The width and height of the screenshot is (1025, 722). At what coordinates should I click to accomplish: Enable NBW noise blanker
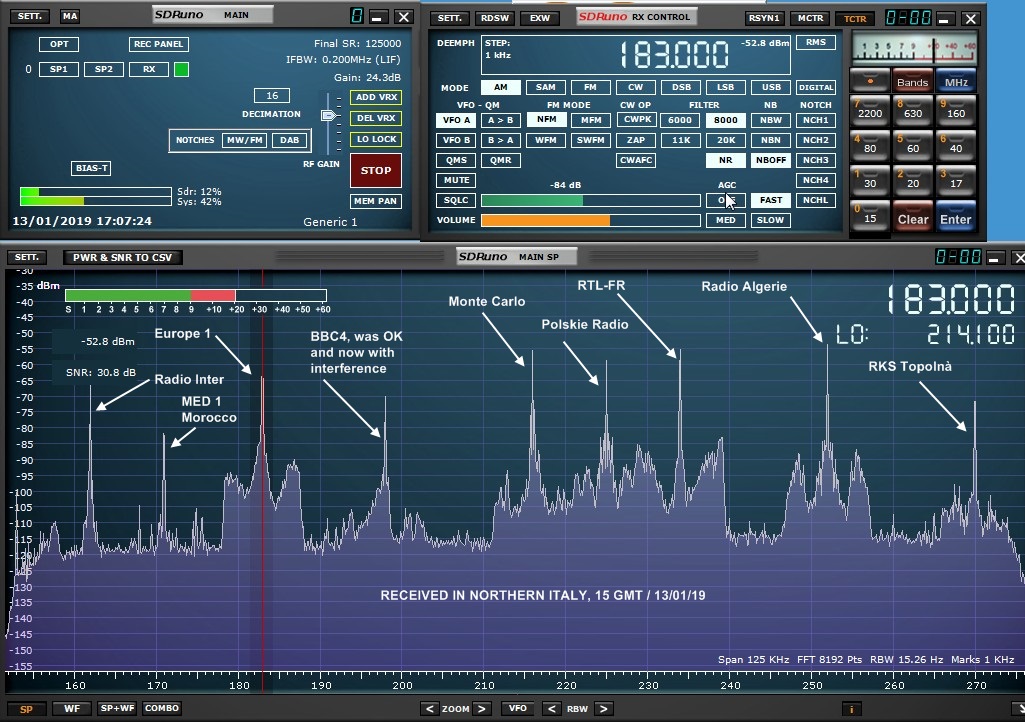point(771,120)
